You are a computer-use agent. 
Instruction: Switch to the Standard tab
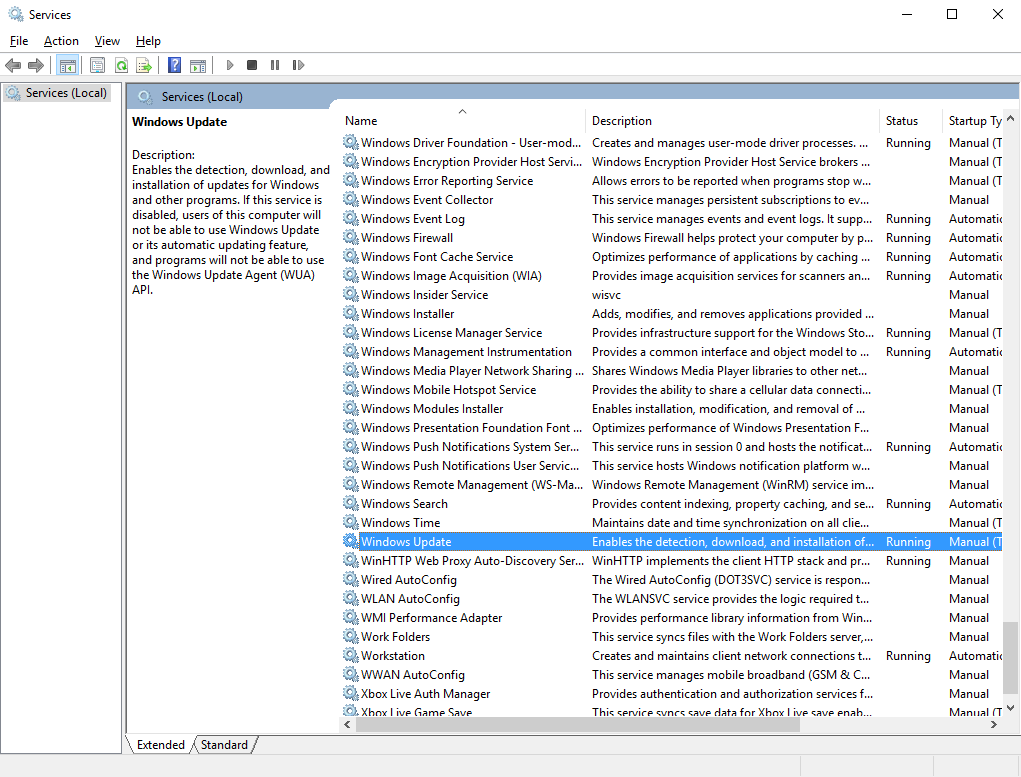pos(224,744)
